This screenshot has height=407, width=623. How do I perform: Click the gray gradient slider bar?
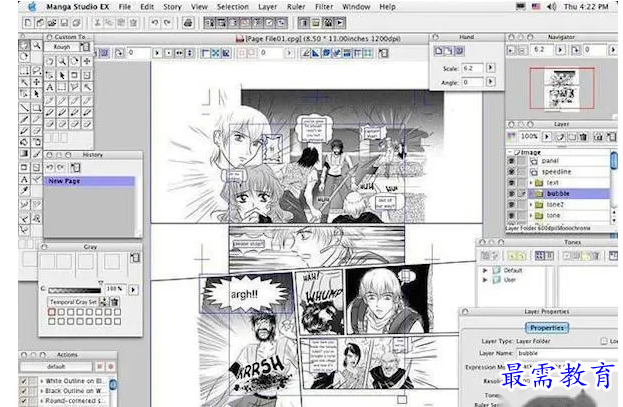coord(74,291)
